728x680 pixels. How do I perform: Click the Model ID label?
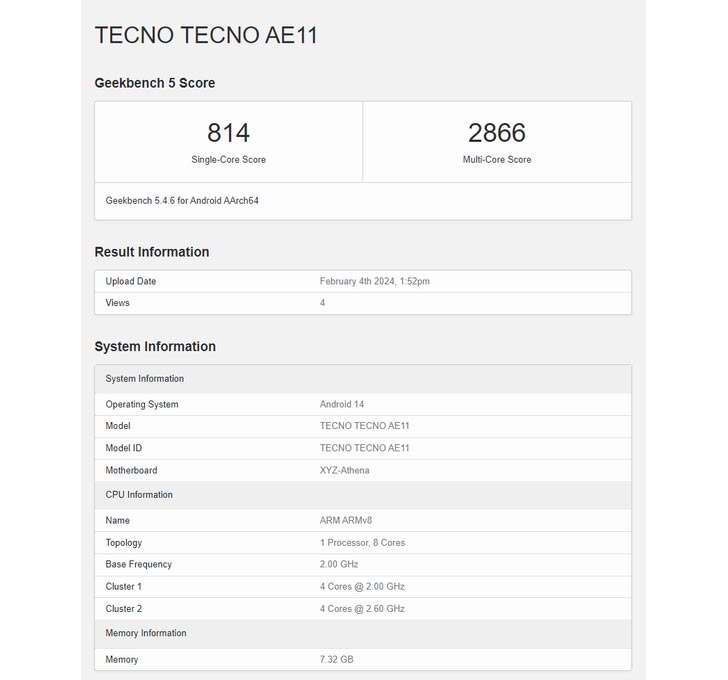[124, 448]
